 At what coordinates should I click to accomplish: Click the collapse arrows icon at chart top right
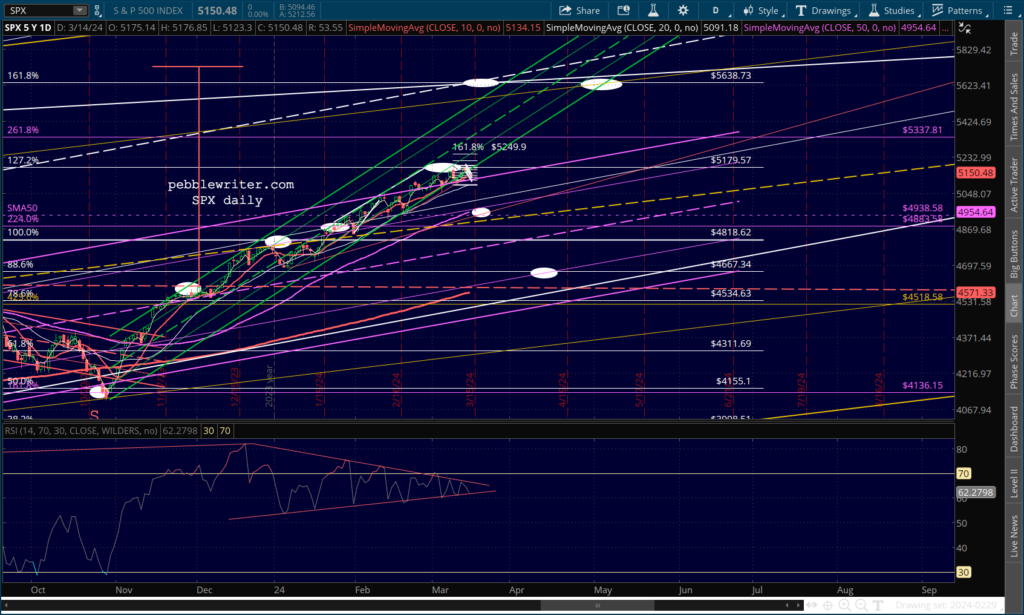(x=965, y=28)
